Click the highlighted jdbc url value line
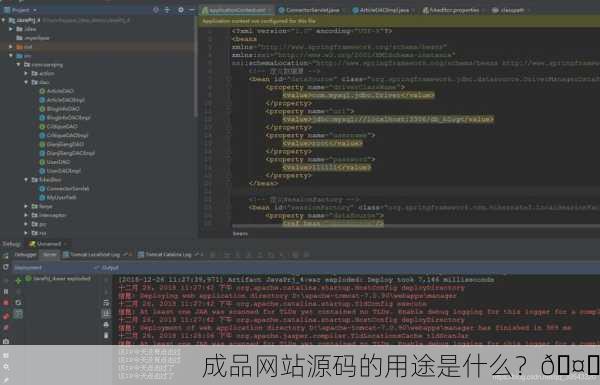This screenshot has height=385, width=600. click(x=388, y=119)
